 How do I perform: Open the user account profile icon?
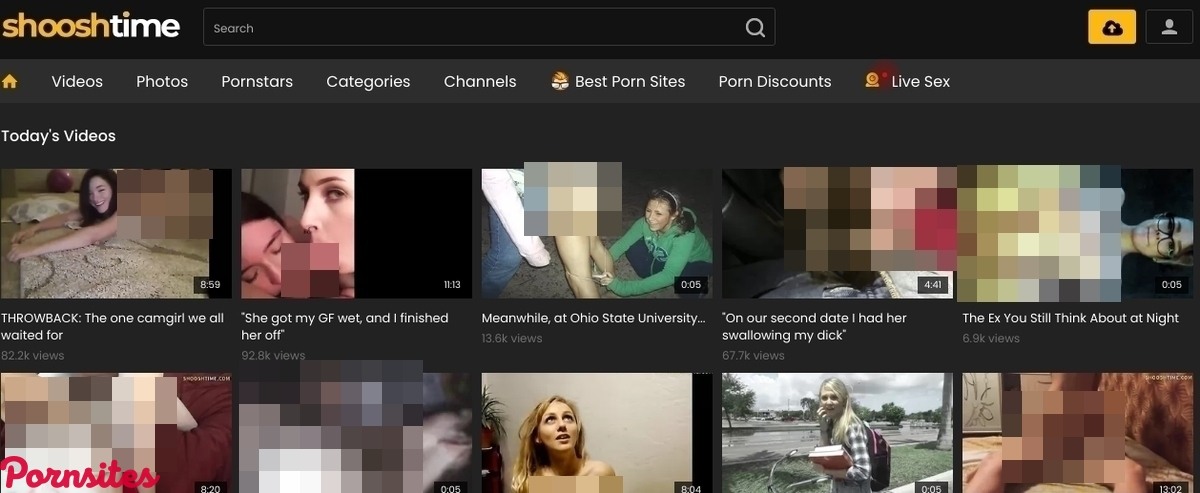(1169, 27)
